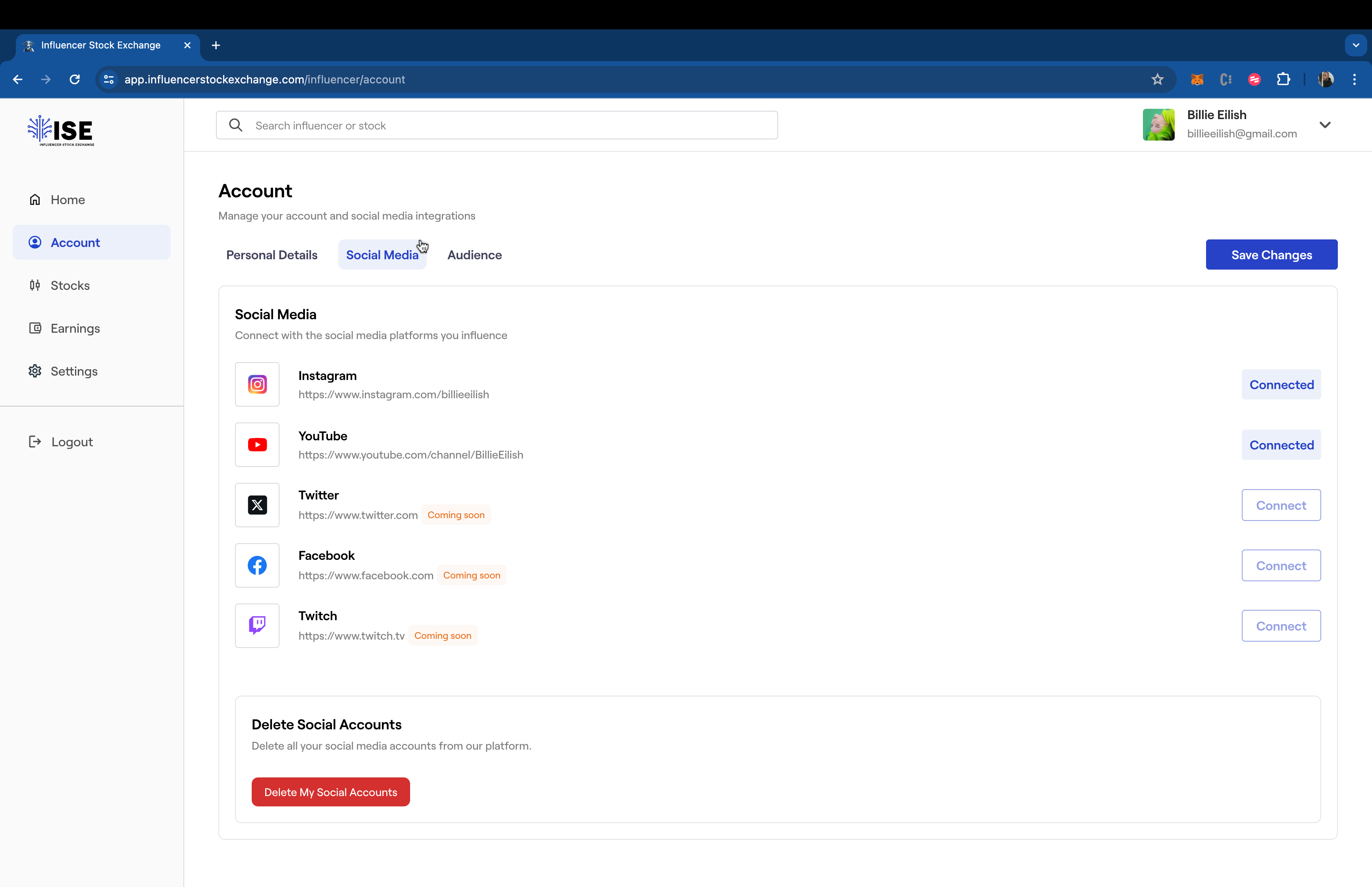This screenshot has height=887, width=1372.
Task: Open Chrome three-dot menu
Action: (1354, 79)
